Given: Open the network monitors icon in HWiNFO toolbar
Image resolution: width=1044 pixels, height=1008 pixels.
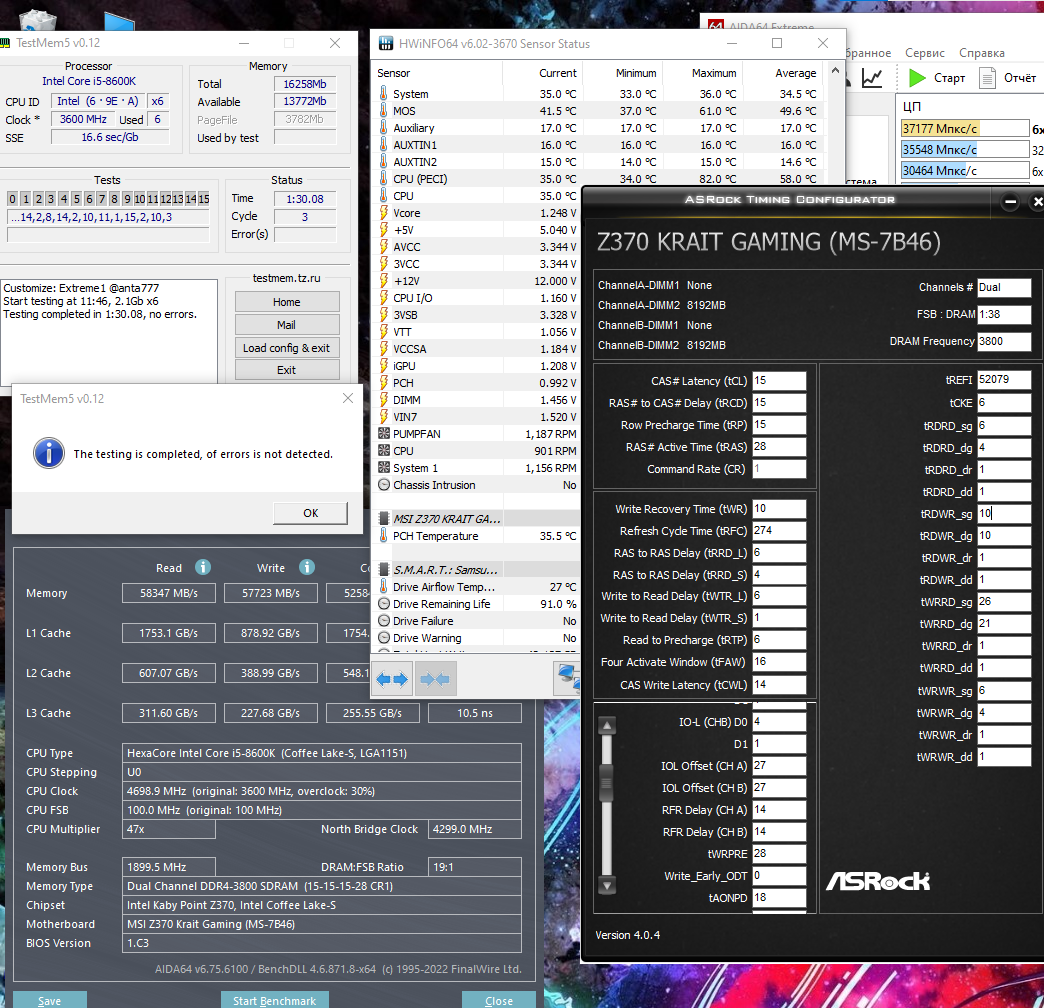Looking at the screenshot, I should pyautogui.click(x=567, y=678).
